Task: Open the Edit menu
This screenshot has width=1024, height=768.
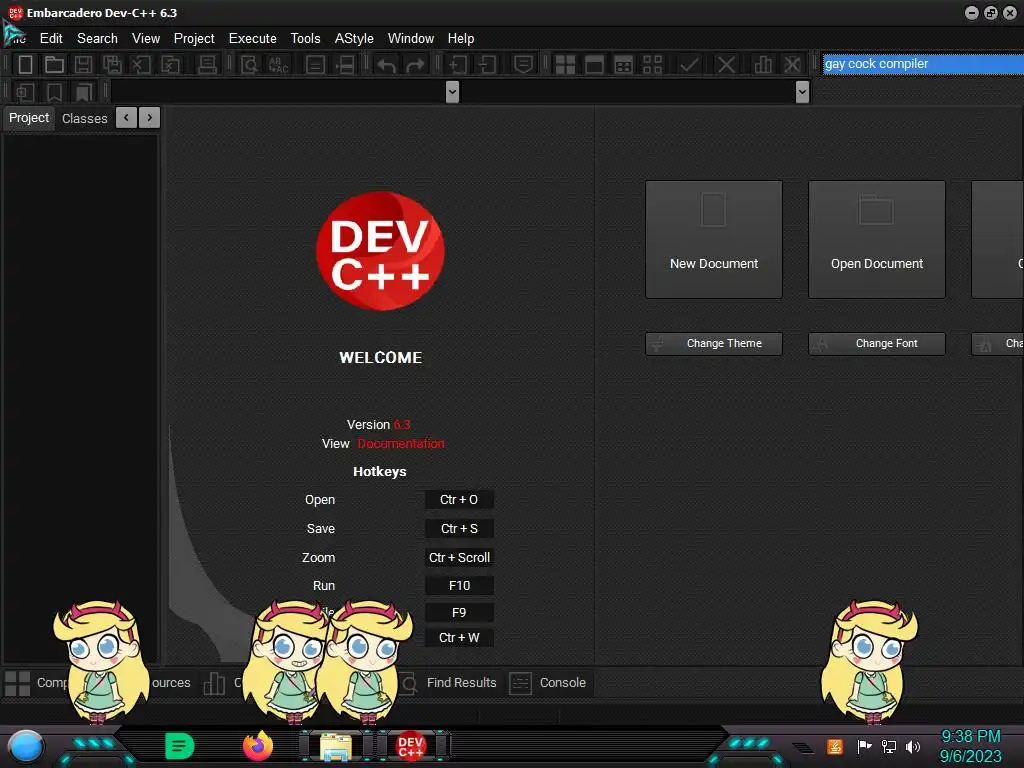Action: pyautogui.click(x=51, y=39)
